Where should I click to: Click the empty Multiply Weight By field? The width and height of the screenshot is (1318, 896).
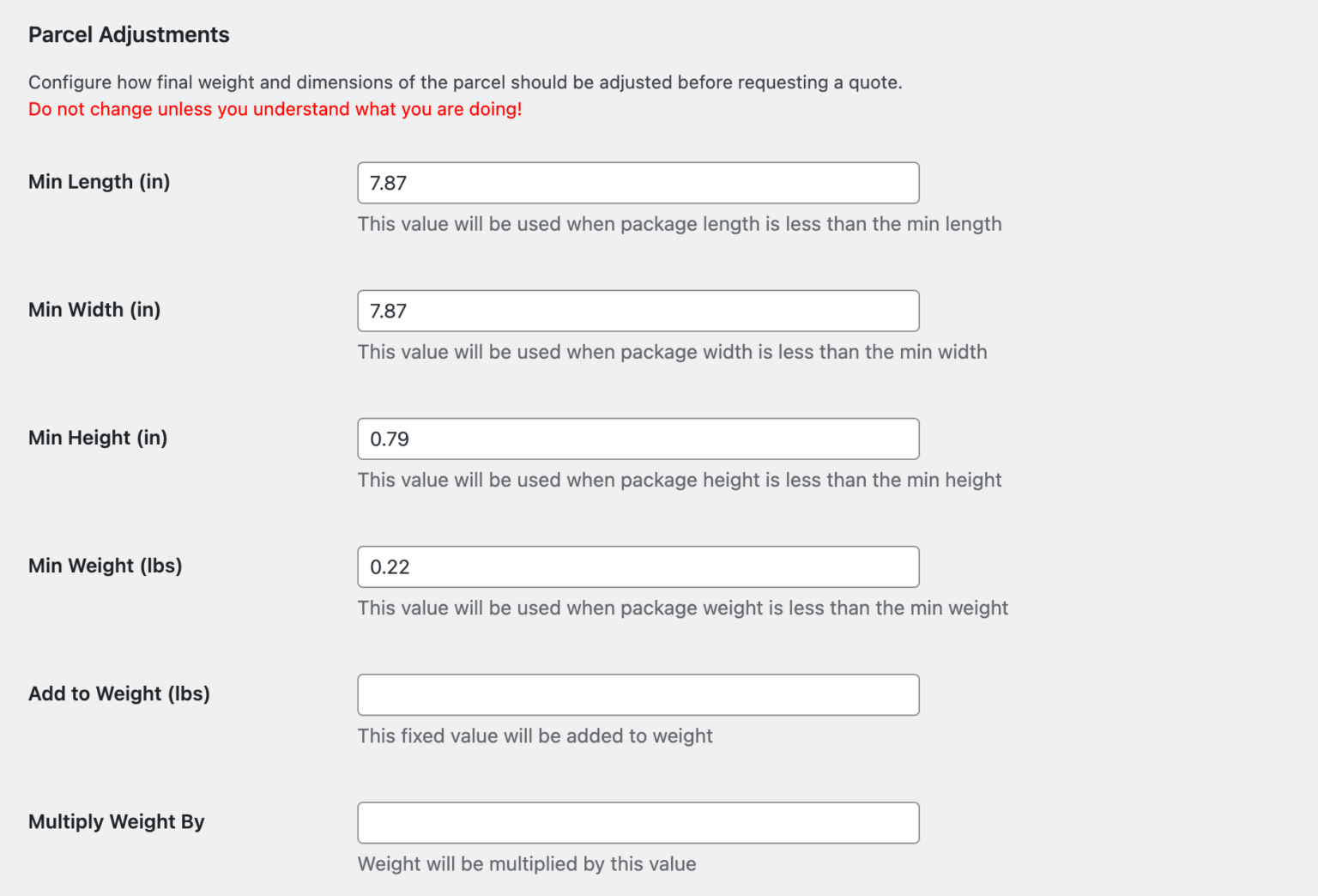[x=638, y=822]
